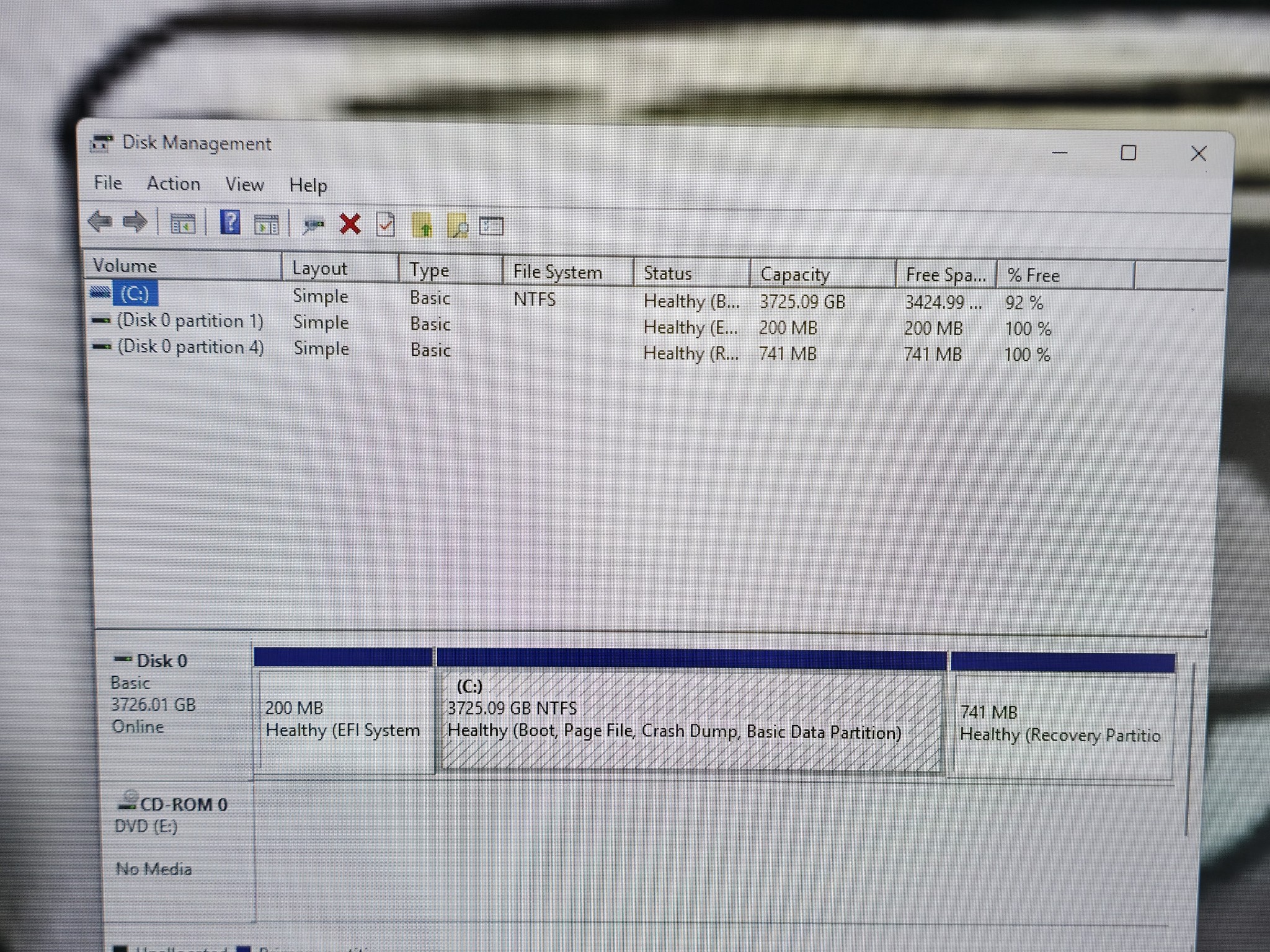Viewport: 1270px width, 952px height.
Task: Click the folder with magnifier icon
Action: pos(458,226)
